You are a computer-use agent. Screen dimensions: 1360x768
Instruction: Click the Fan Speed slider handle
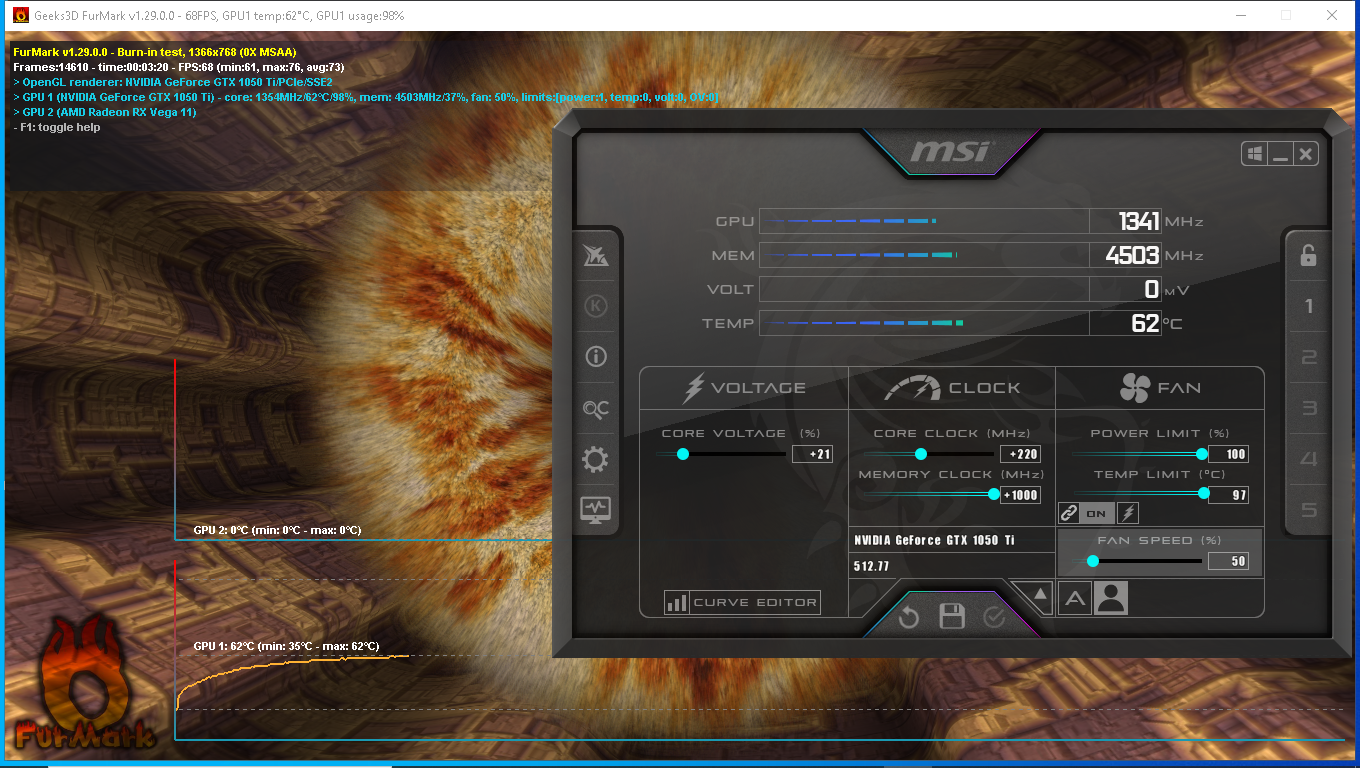point(1093,561)
